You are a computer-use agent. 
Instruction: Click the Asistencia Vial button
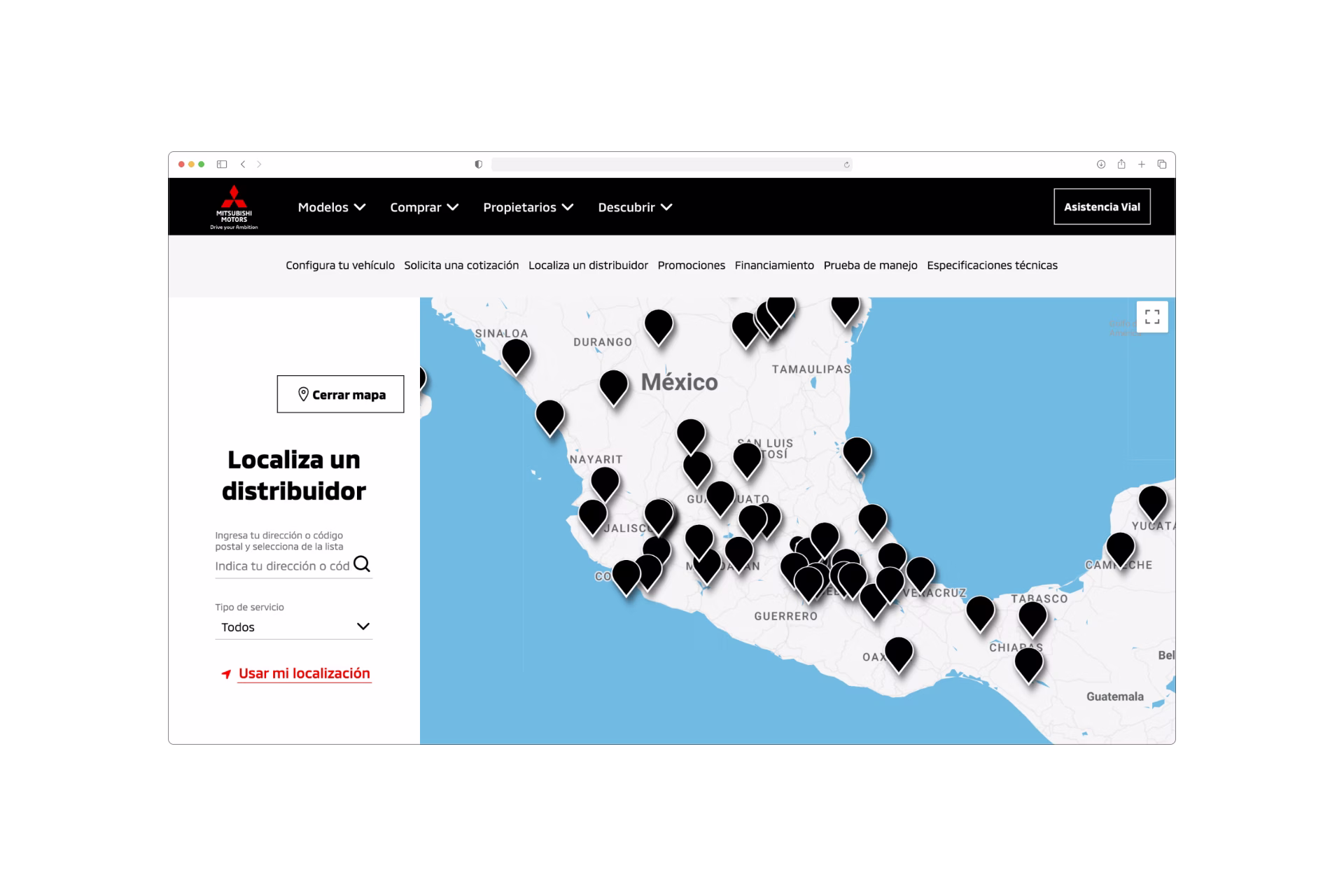tap(1102, 206)
